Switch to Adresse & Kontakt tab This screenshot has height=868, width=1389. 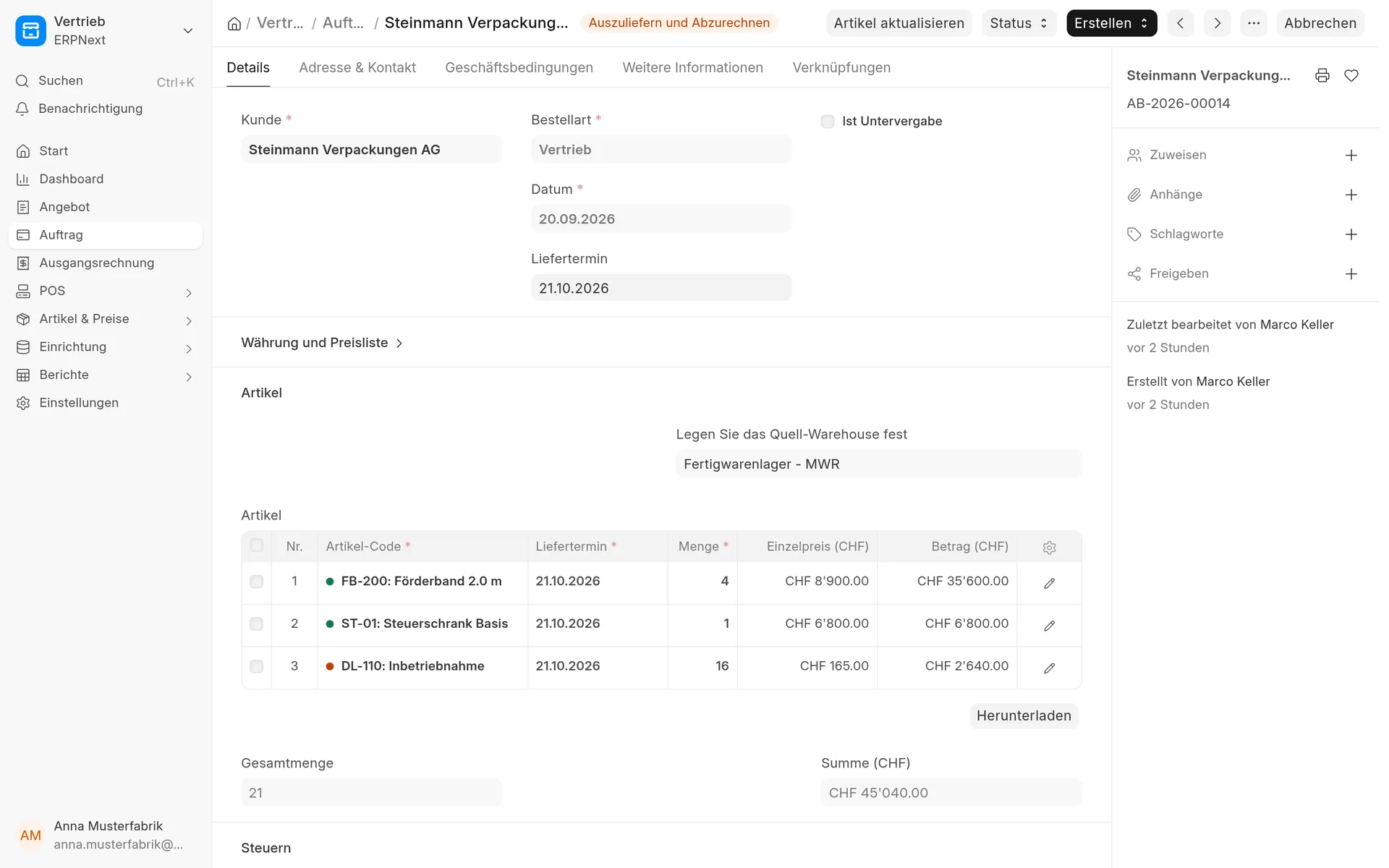click(357, 67)
